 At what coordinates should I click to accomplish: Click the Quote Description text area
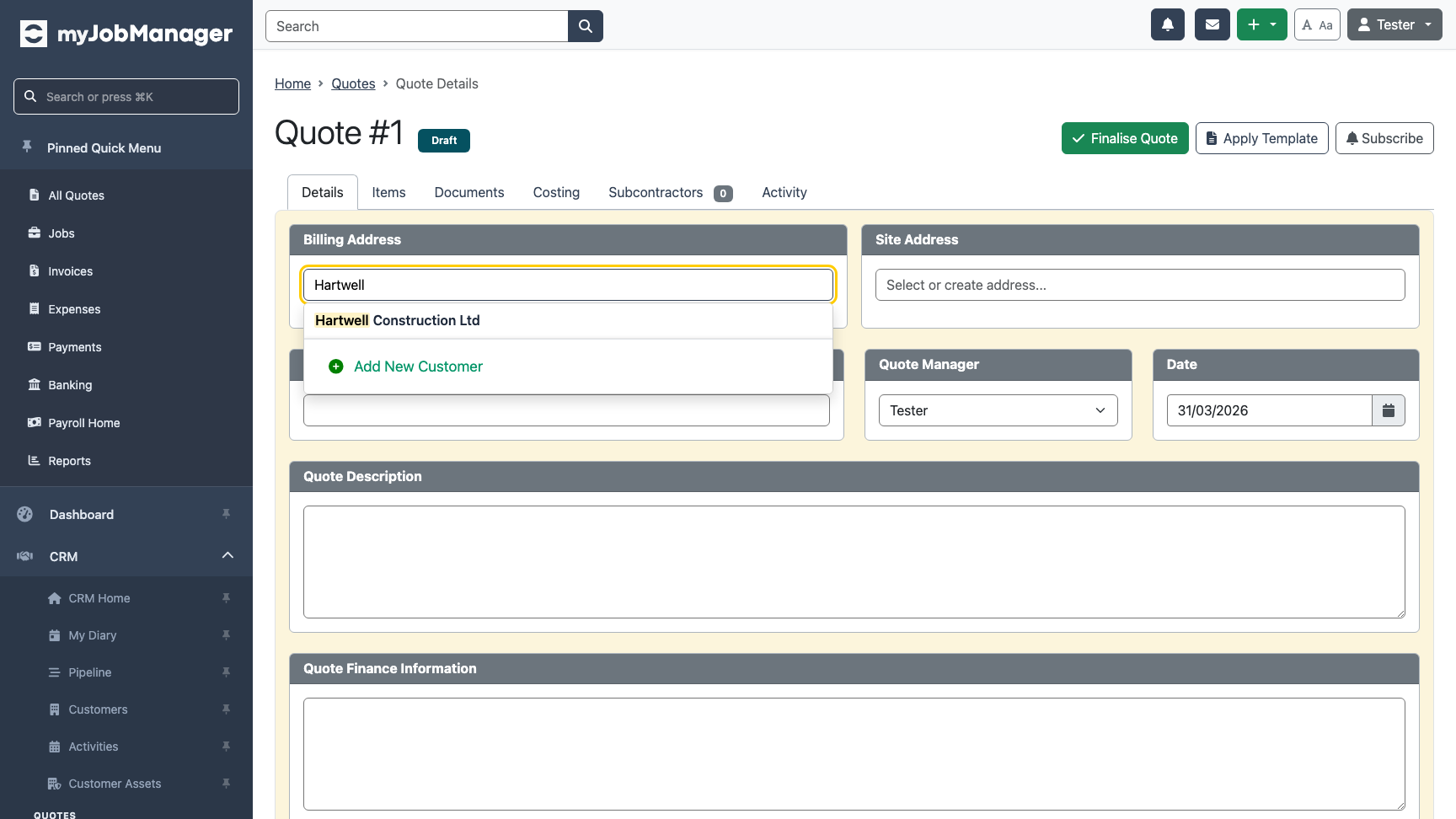point(854,562)
